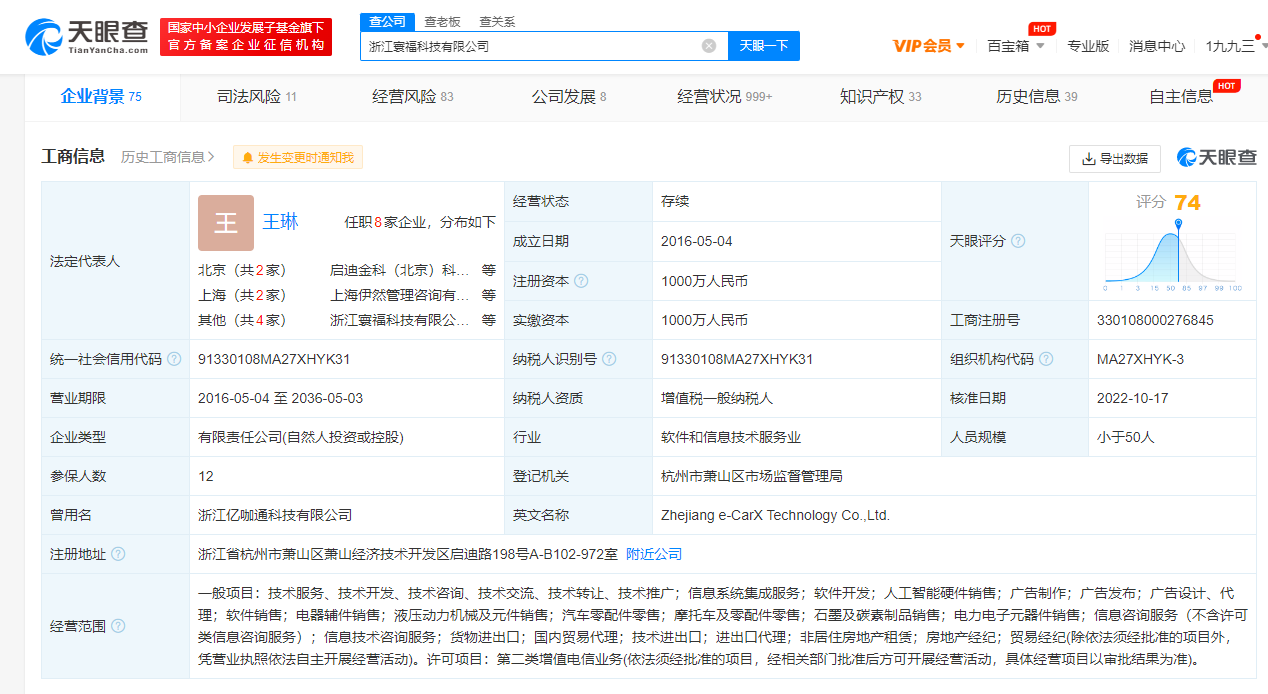Image resolution: width=1268 pixels, height=694 pixels.
Task: Click the TianYanCha logo at top left
Action: coord(88,37)
